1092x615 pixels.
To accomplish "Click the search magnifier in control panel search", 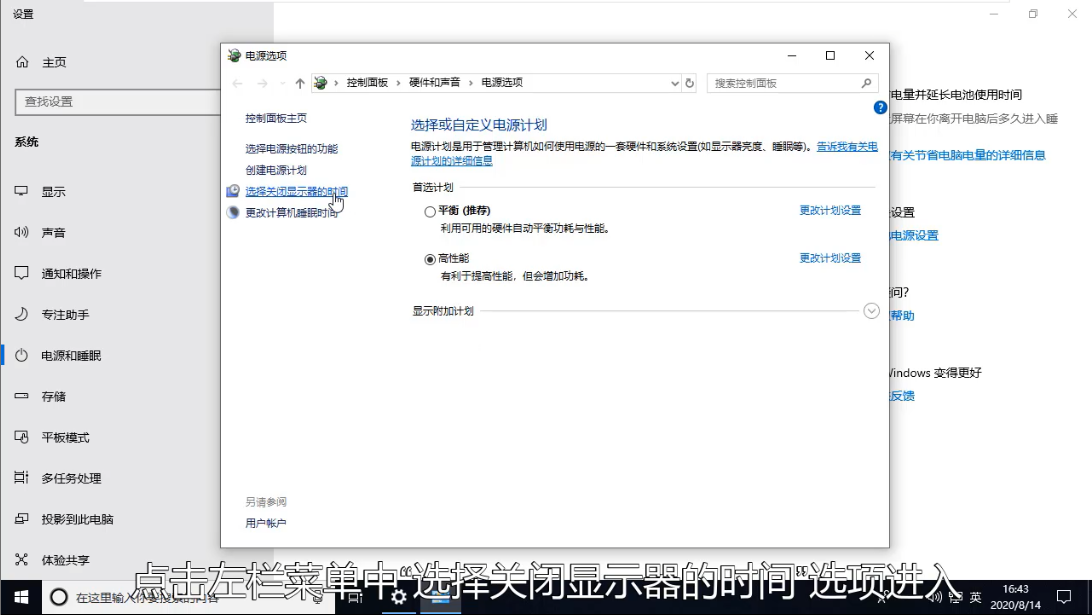I will 867,83.
